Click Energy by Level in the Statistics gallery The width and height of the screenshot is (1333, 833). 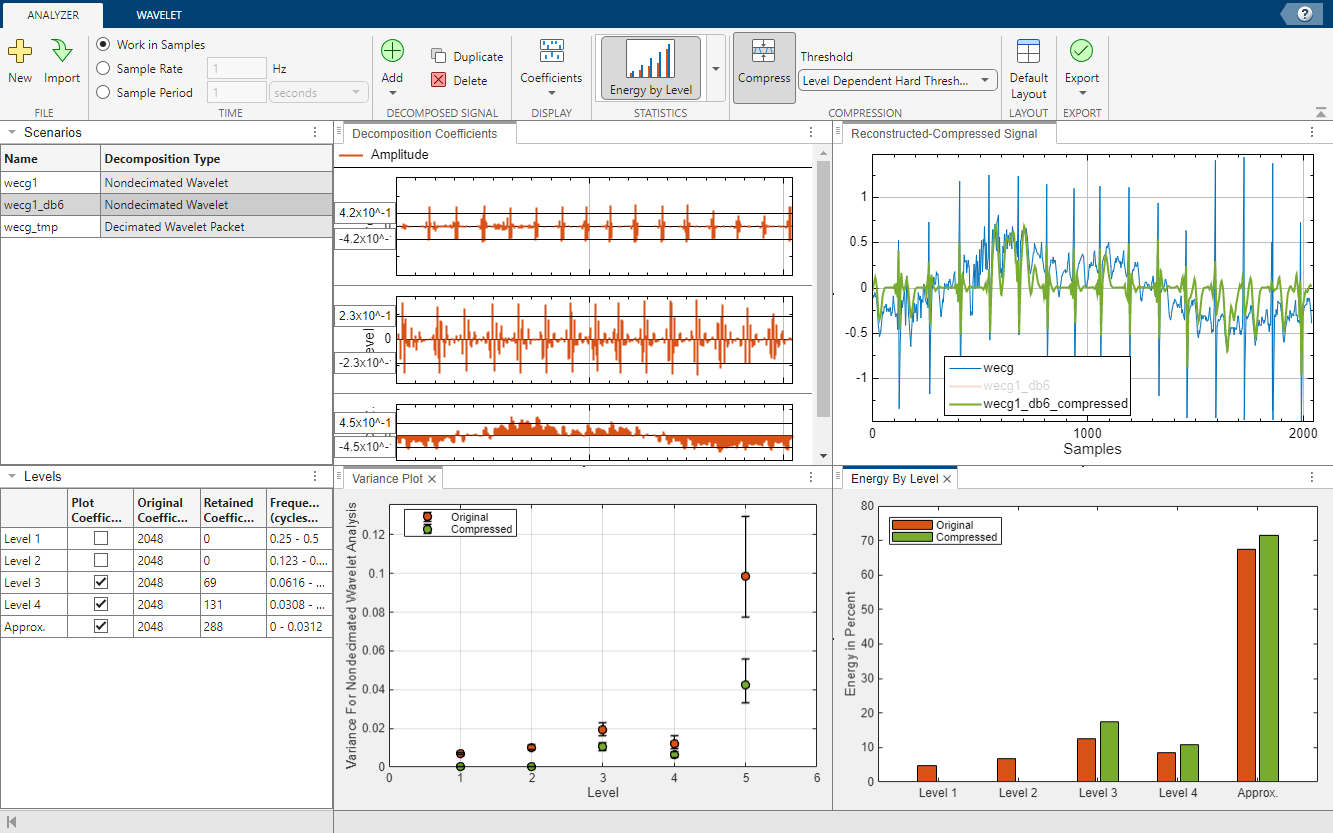(x=651, y=65)
